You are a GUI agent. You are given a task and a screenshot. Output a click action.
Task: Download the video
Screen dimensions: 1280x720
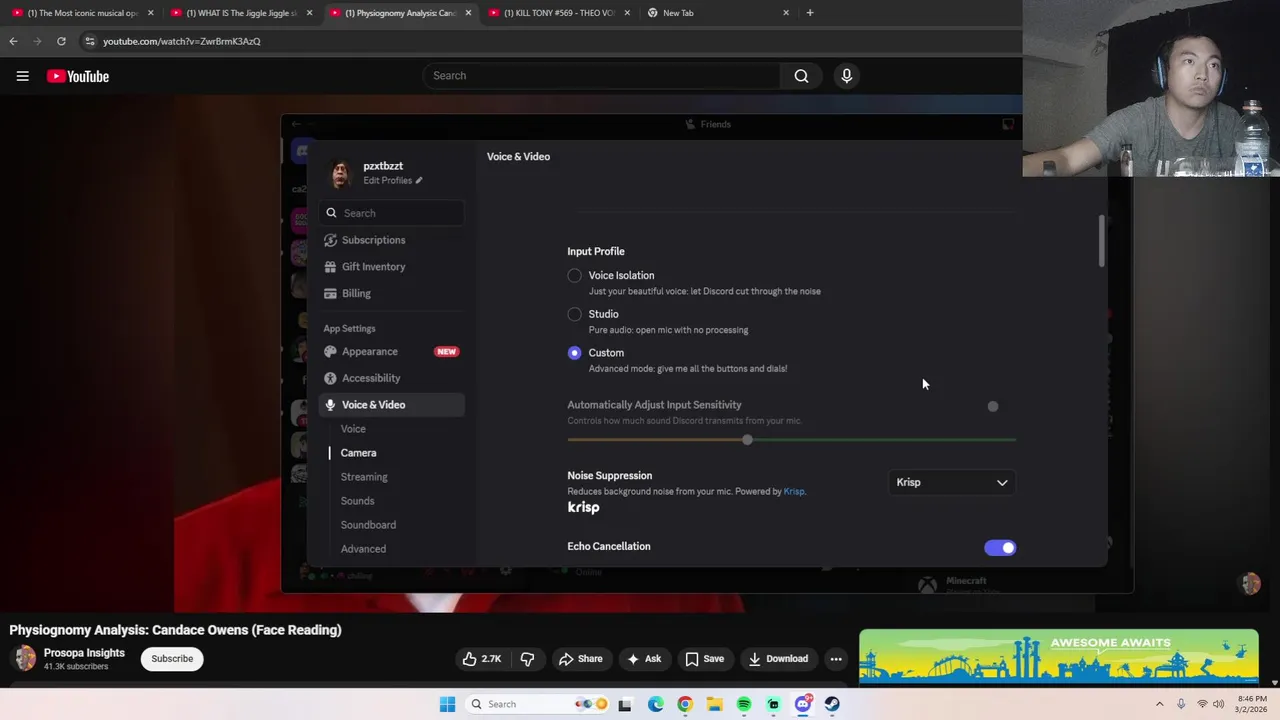(777, 659)
